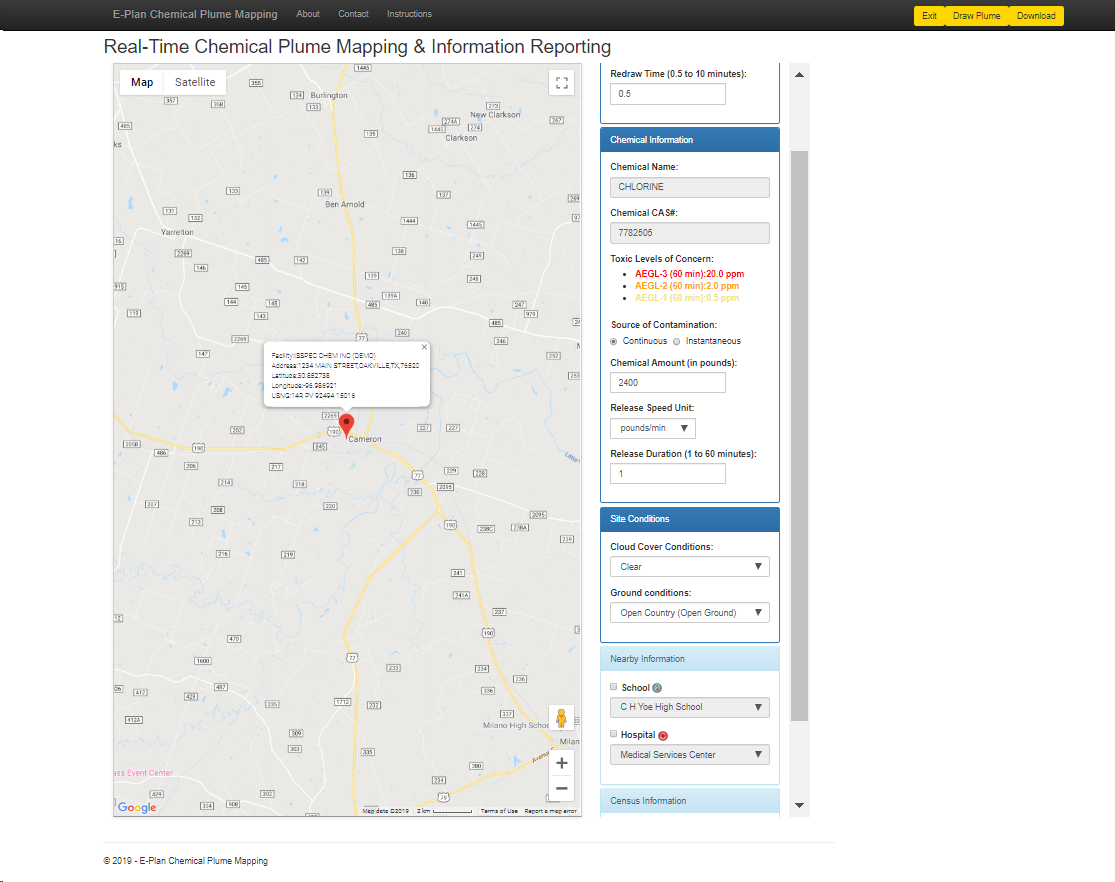Open Cloud Cover Conditions dropdown
Image resolution: width=1115 pixels, height=882 pixels.
point(689,567)
